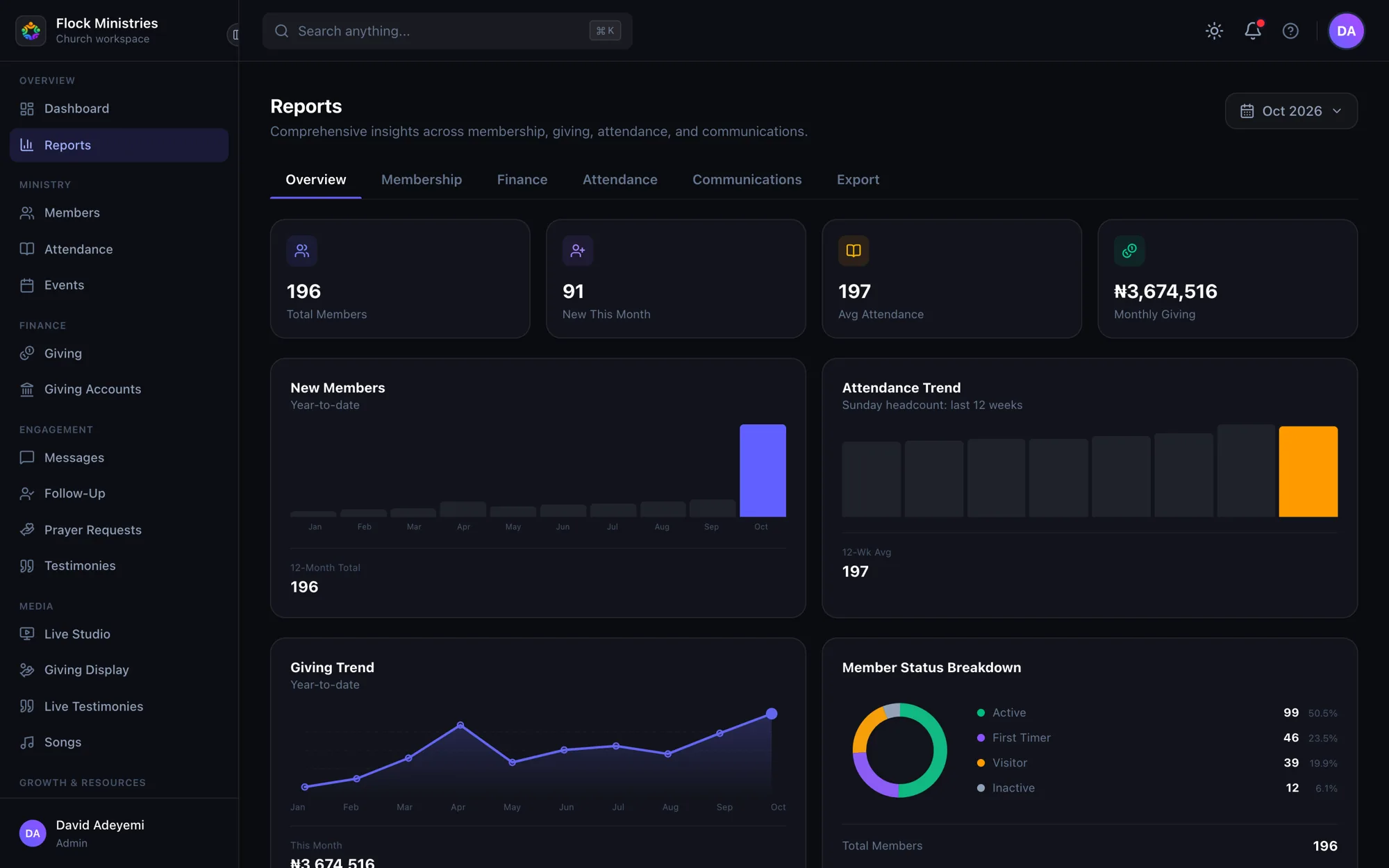Open Members in sidebar
Viewport: 1389px width, 868px height.
click(119, 212)
